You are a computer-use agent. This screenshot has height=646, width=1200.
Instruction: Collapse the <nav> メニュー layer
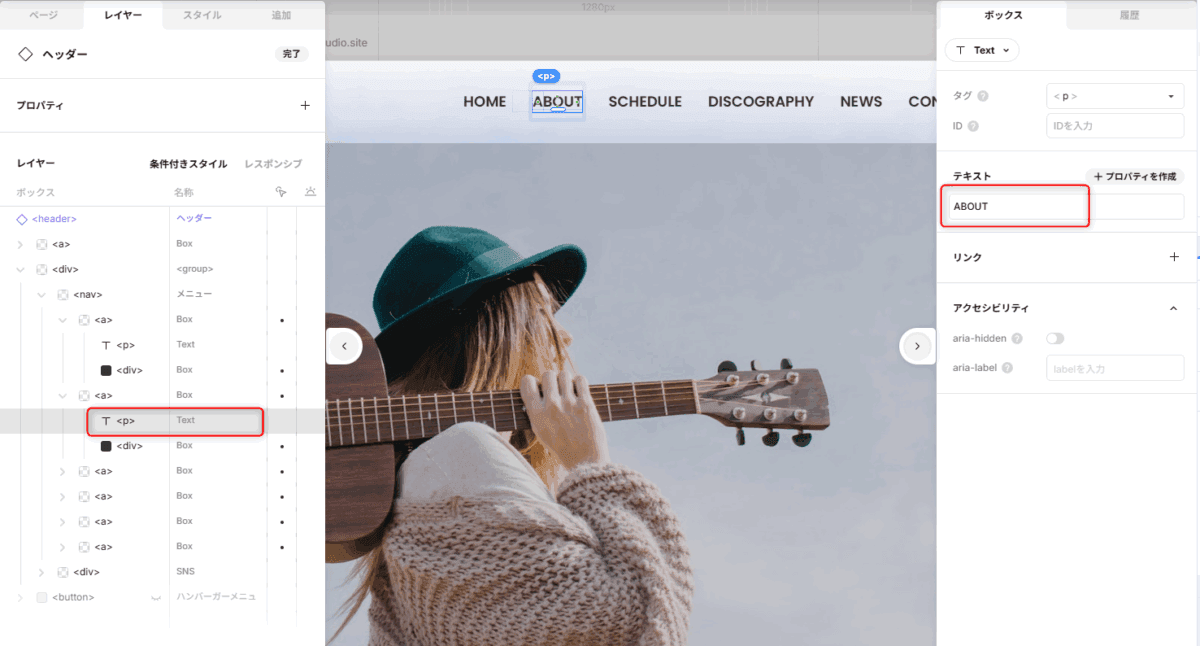click(x=42, y=295)
